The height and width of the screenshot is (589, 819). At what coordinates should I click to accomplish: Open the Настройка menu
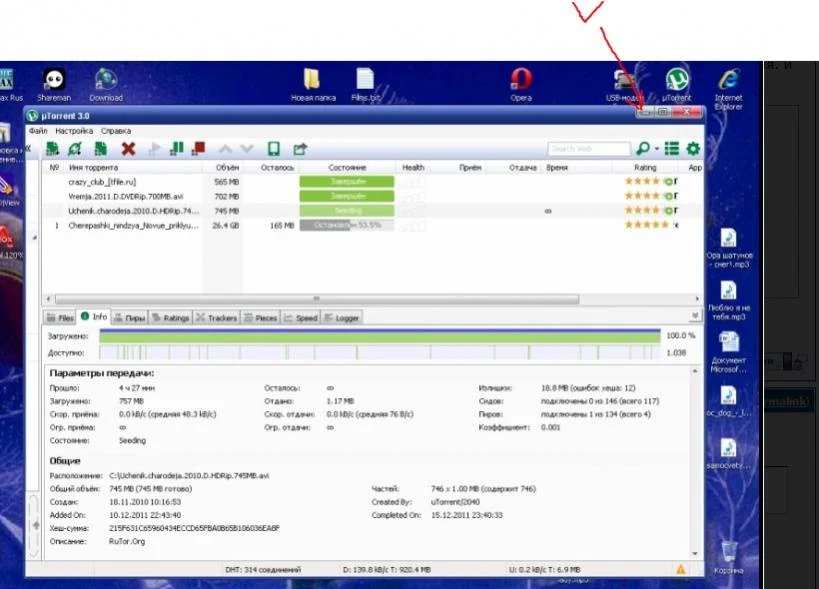pyautogui.click(x=74, y=131)
